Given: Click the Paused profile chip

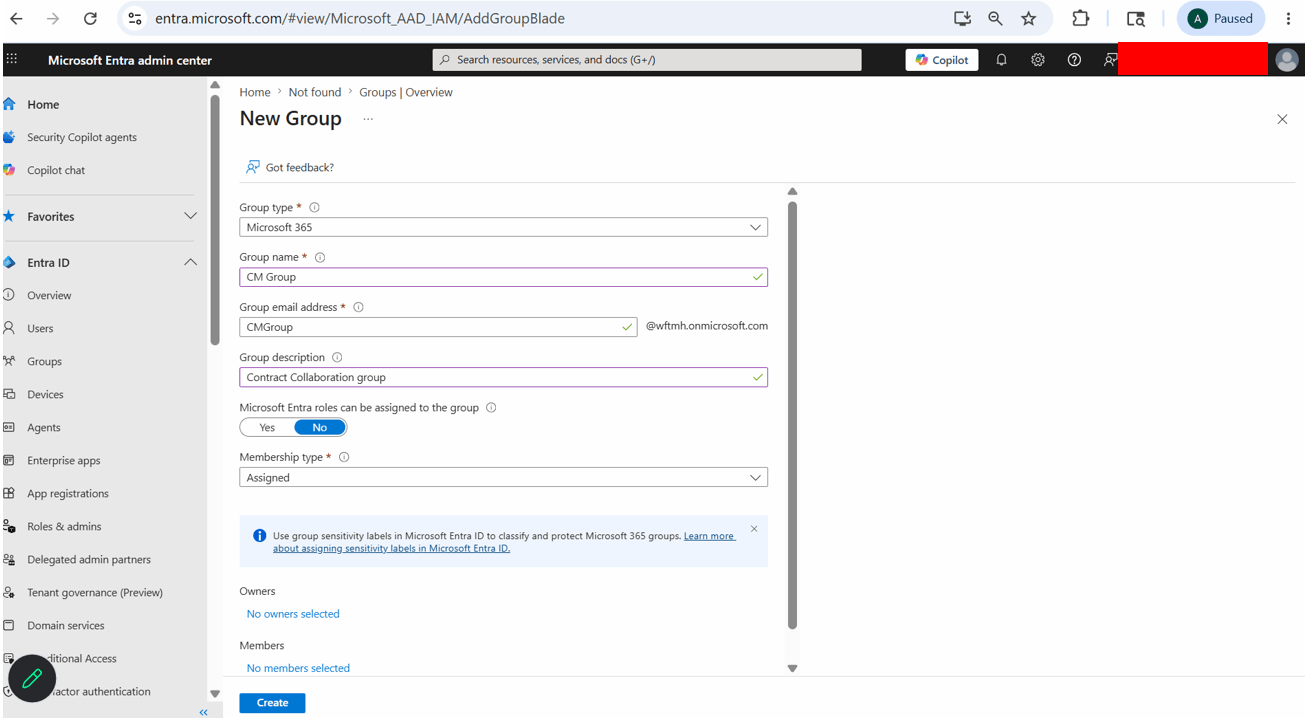Looking at the screenshot, I should coord(1221,18).
